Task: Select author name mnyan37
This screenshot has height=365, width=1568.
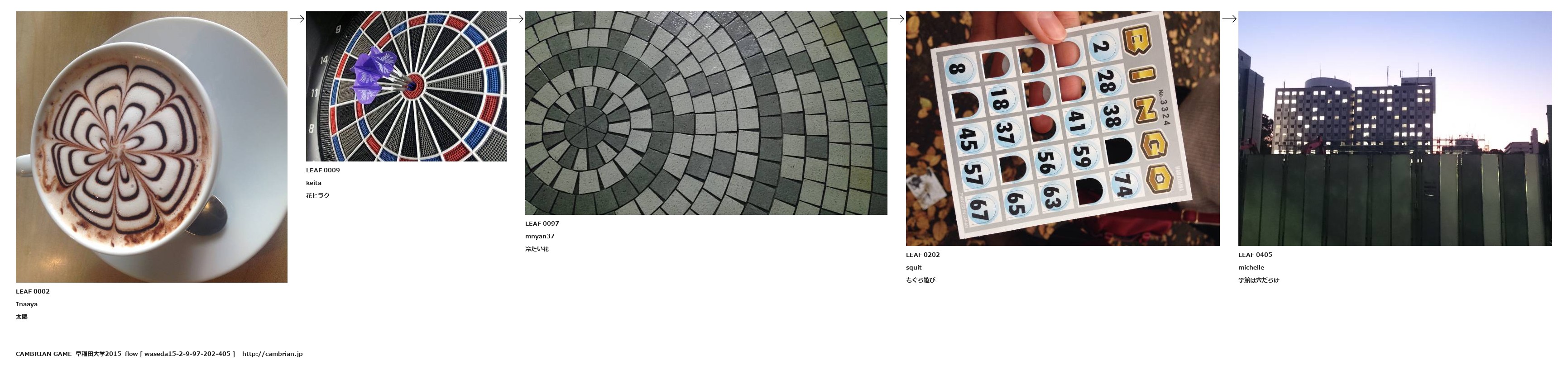Action: pyautogui.click(x=540, y=237)
